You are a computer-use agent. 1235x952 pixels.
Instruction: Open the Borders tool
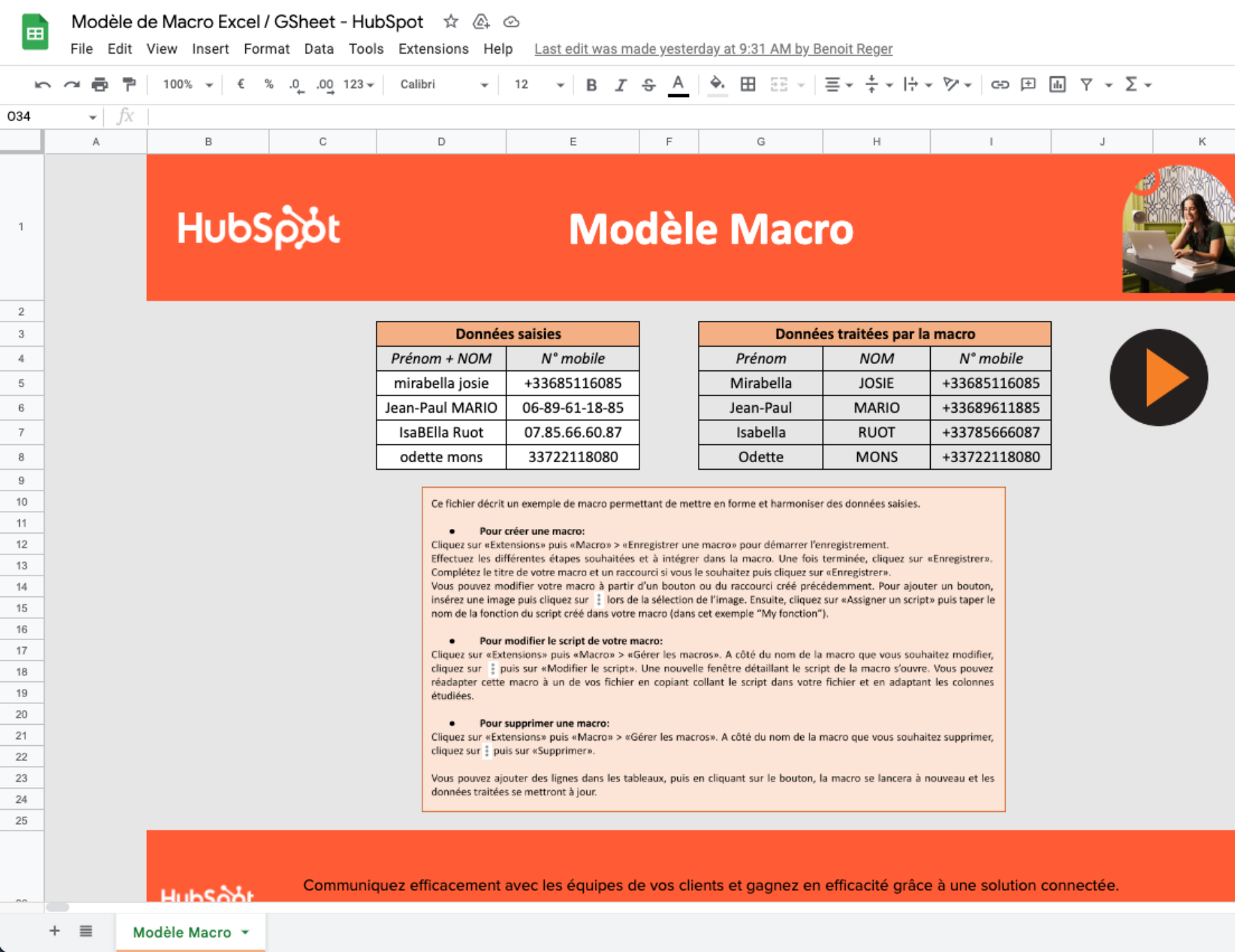pyautogui.click(x=748, y=84)
